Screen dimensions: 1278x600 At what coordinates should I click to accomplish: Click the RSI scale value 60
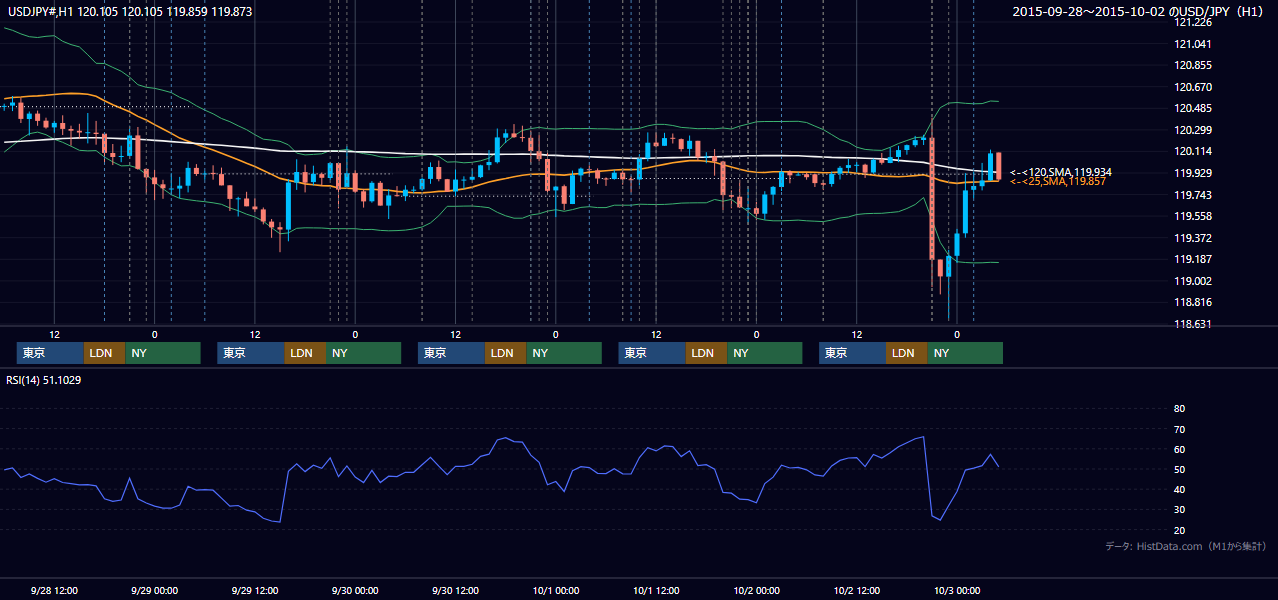1179,449
